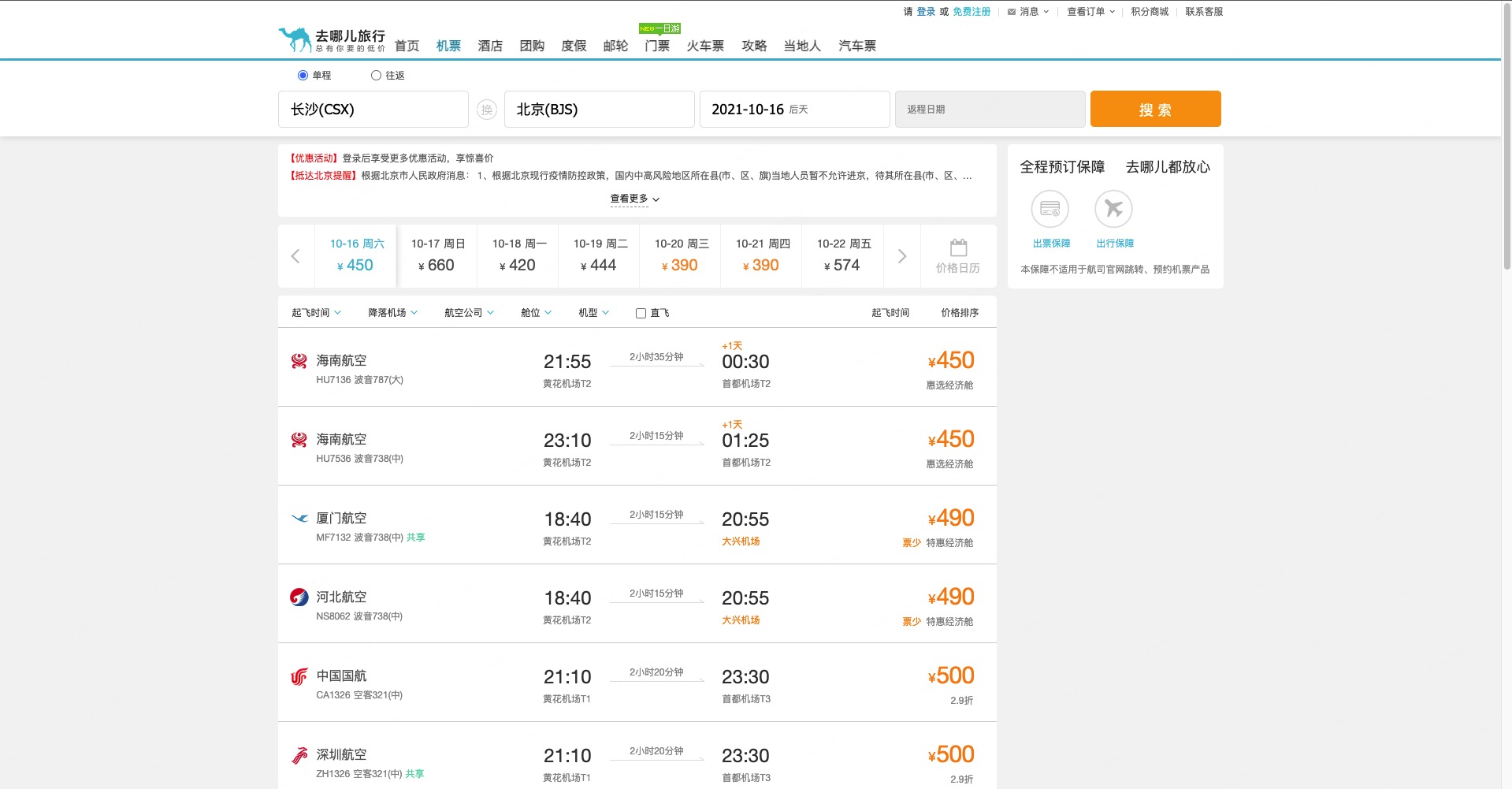Open aircraft type filter dropdown
Screen dimensions: 1512x789
[x=593, y=313]
